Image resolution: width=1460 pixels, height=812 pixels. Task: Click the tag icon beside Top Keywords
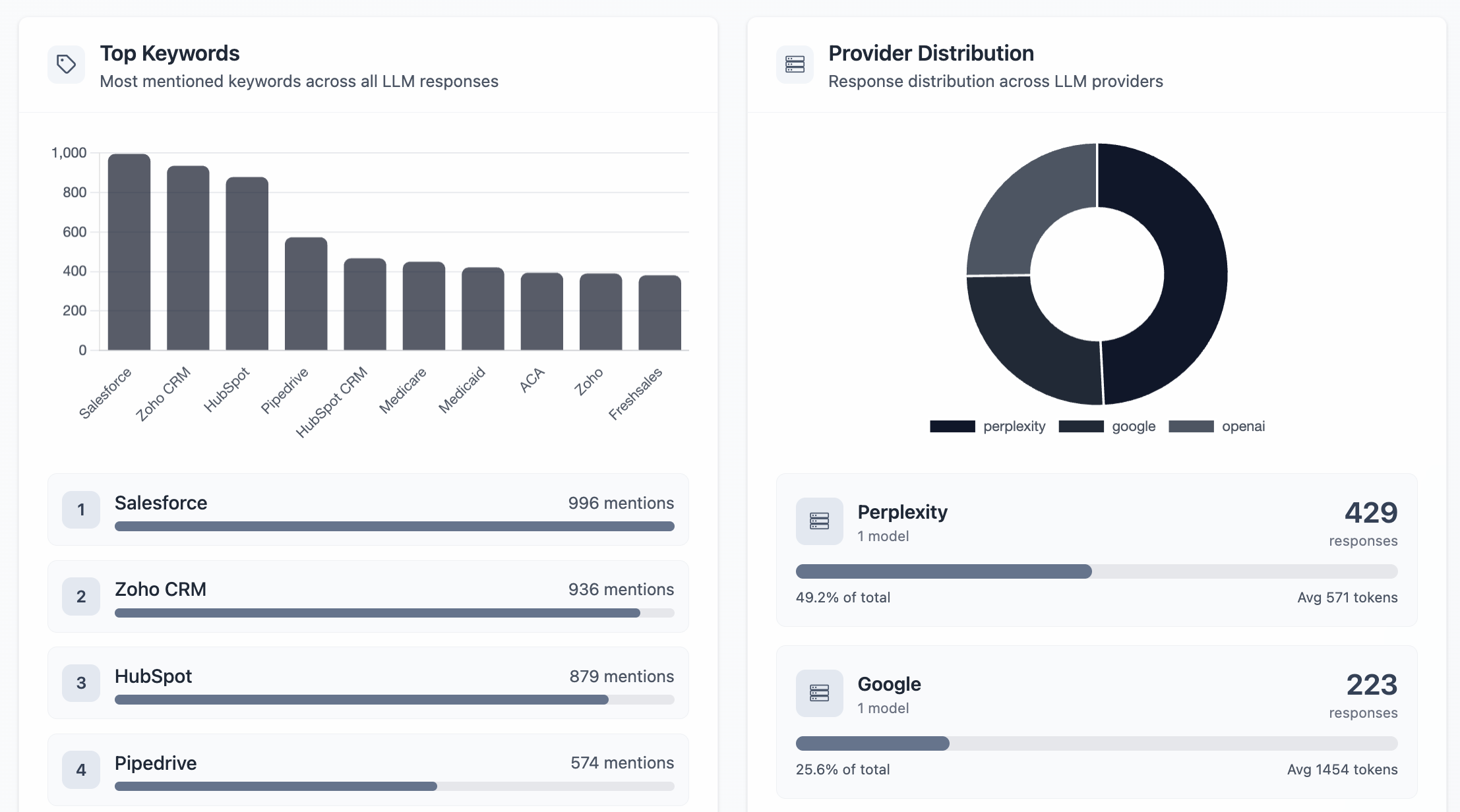[66, 64]
